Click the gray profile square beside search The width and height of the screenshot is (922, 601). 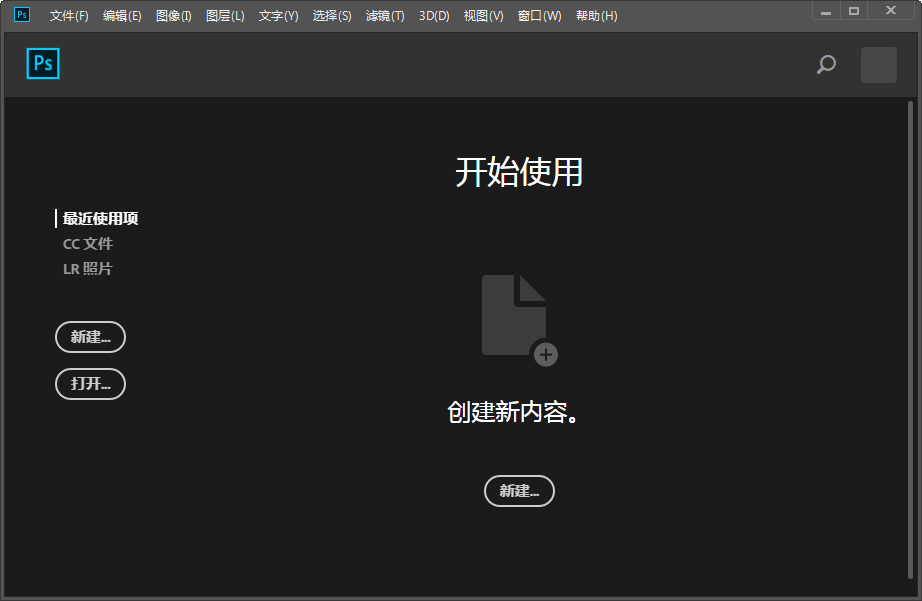pyautogui.click(x=878, y=65)
